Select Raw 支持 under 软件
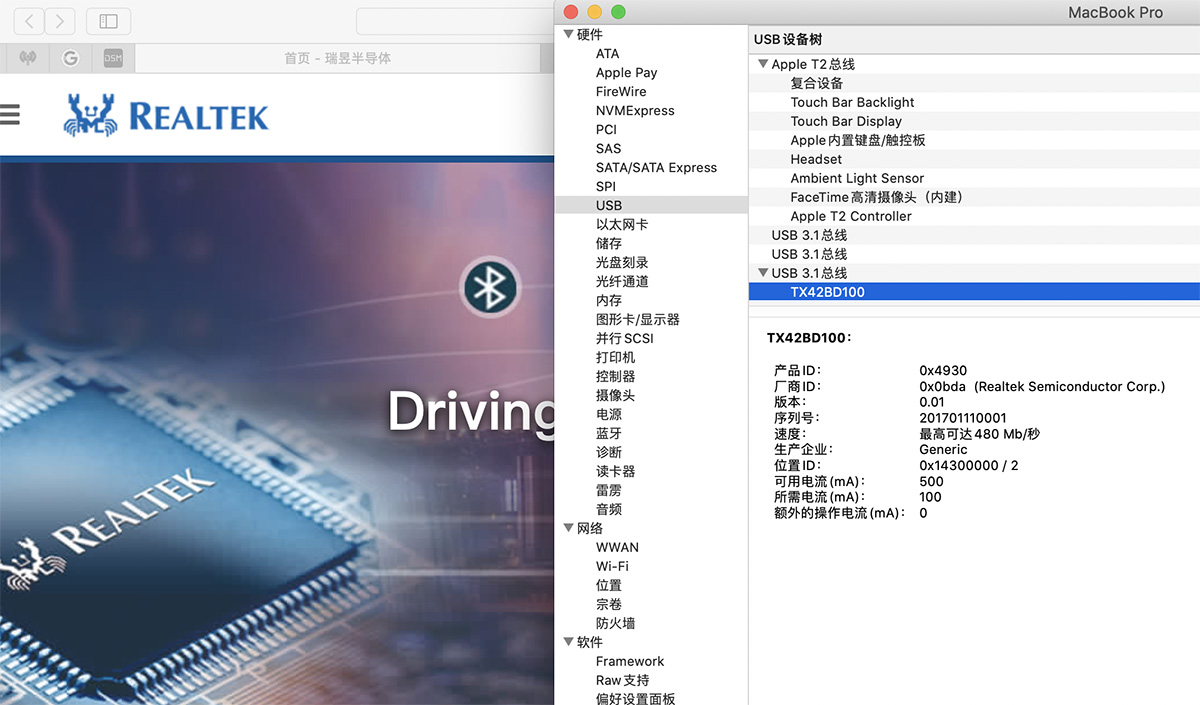 click(x=622, y=681)
